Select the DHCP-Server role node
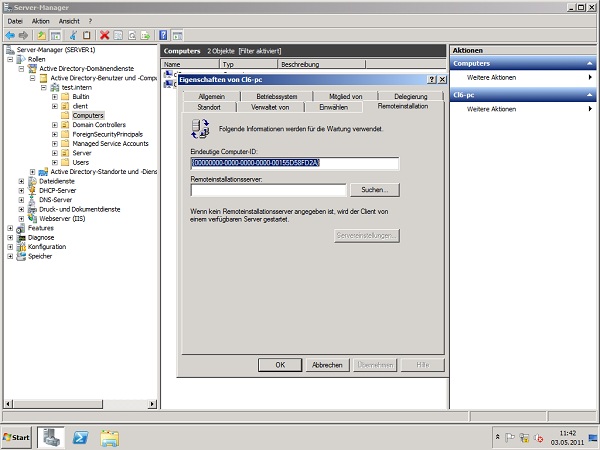 57,190
